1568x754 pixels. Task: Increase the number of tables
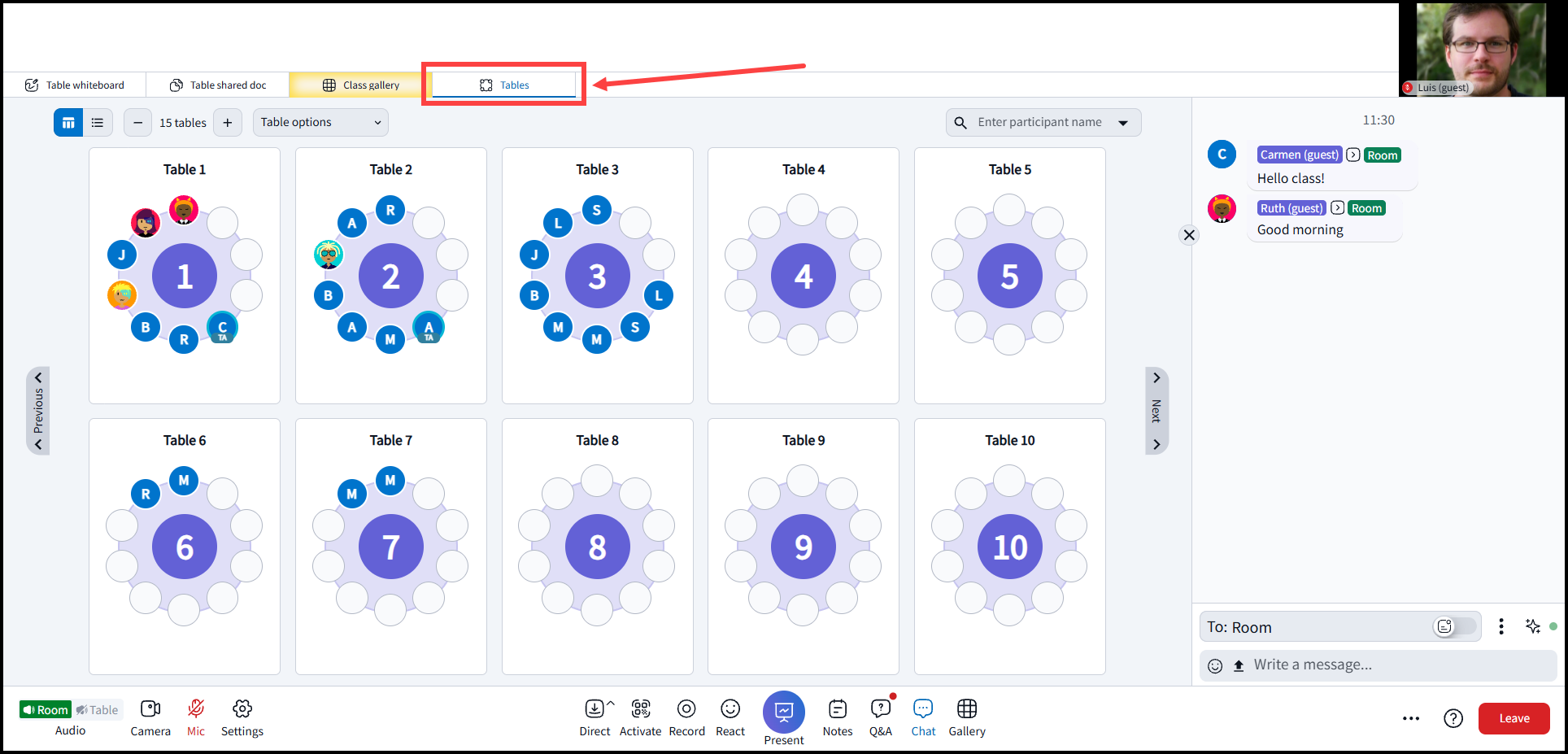[x=228, y=123]
